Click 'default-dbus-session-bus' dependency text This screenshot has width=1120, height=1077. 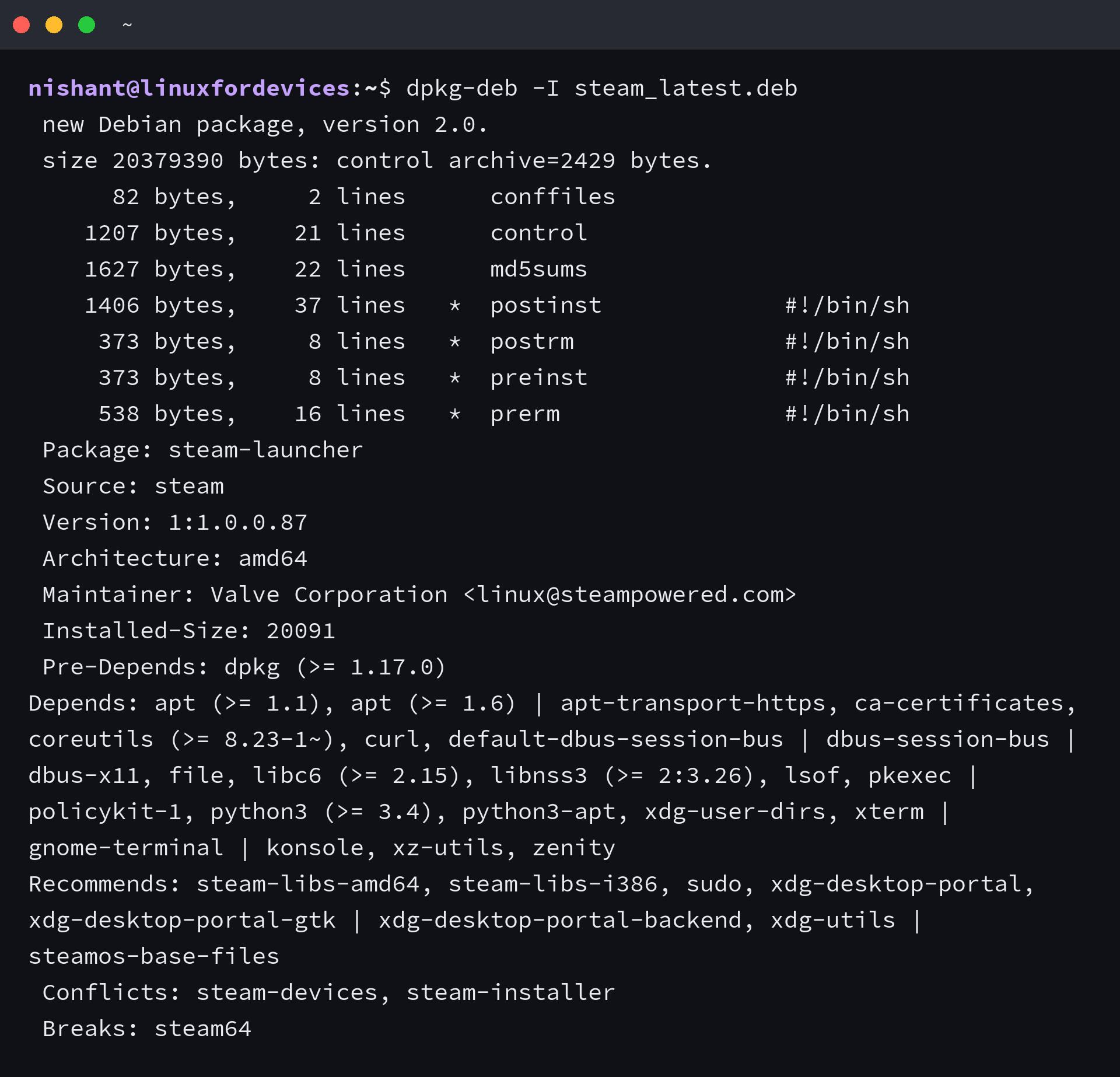click(616, 740)
